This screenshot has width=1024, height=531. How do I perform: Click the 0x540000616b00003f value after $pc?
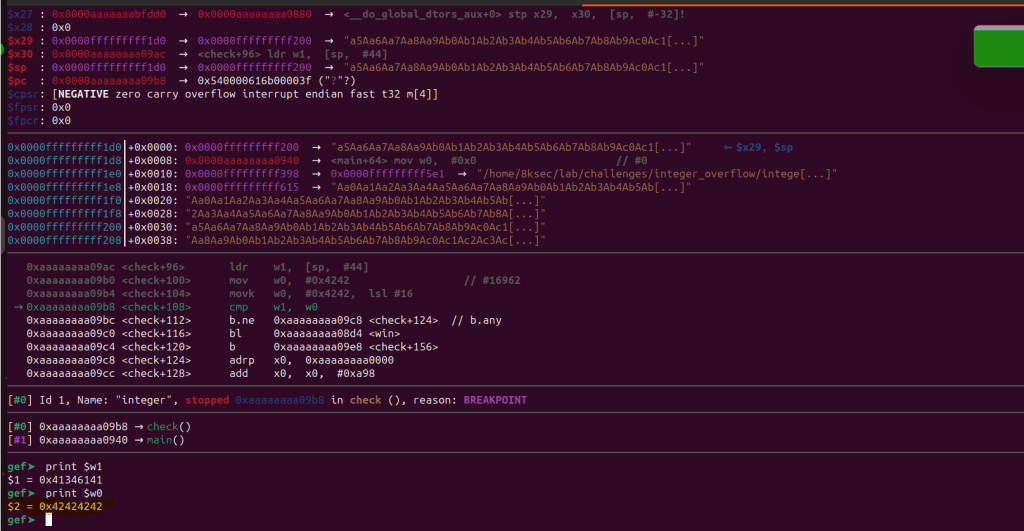(255, 81)
